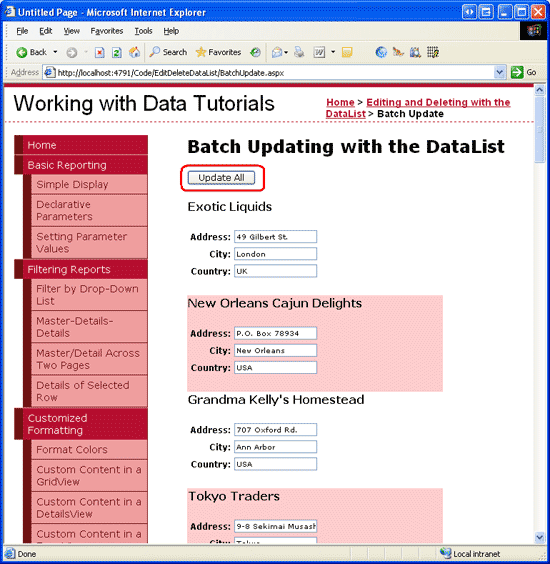This screenshot has height=564, width=550.
Task: Follow the Home breadcrumb link
Action: coord(340,102)
